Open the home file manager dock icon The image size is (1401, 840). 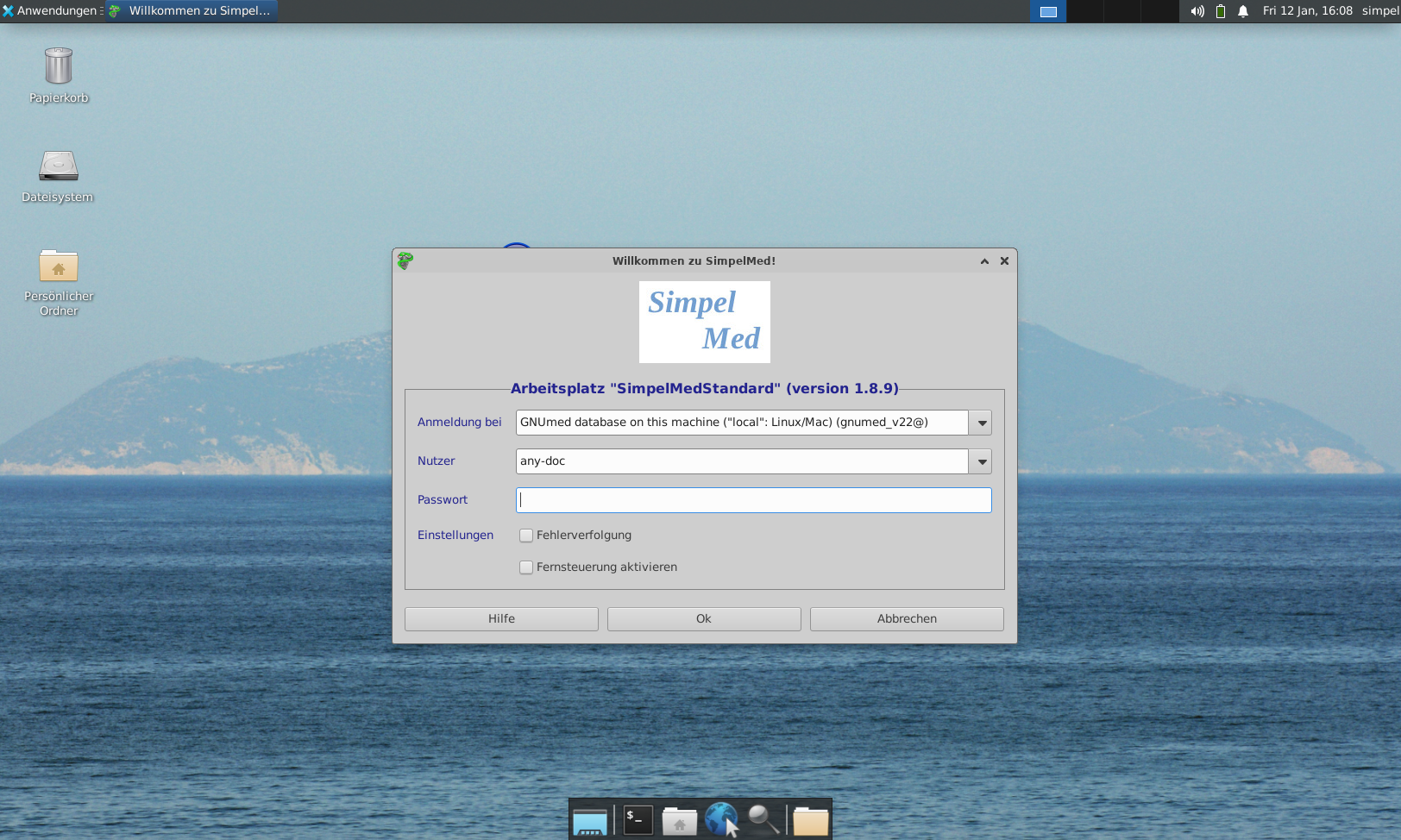pos(680,821)
